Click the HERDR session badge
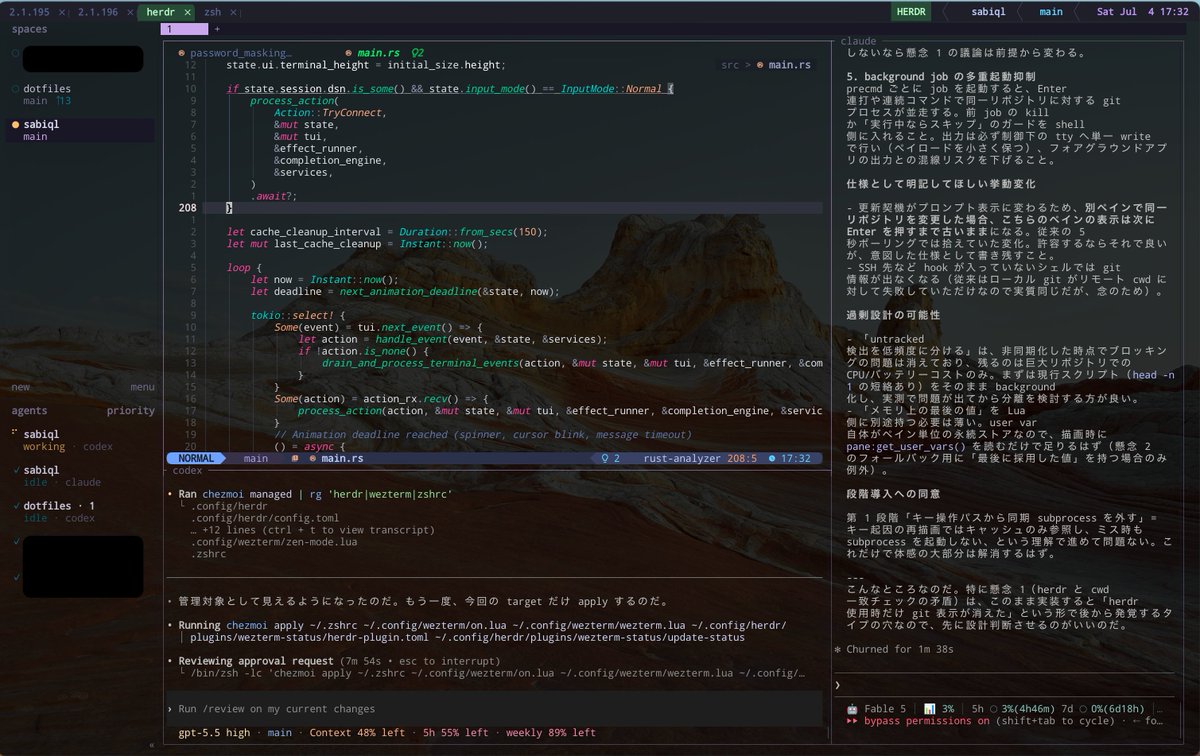Image resolution: width=1200 pixels, height=756 pixels. 911,12
